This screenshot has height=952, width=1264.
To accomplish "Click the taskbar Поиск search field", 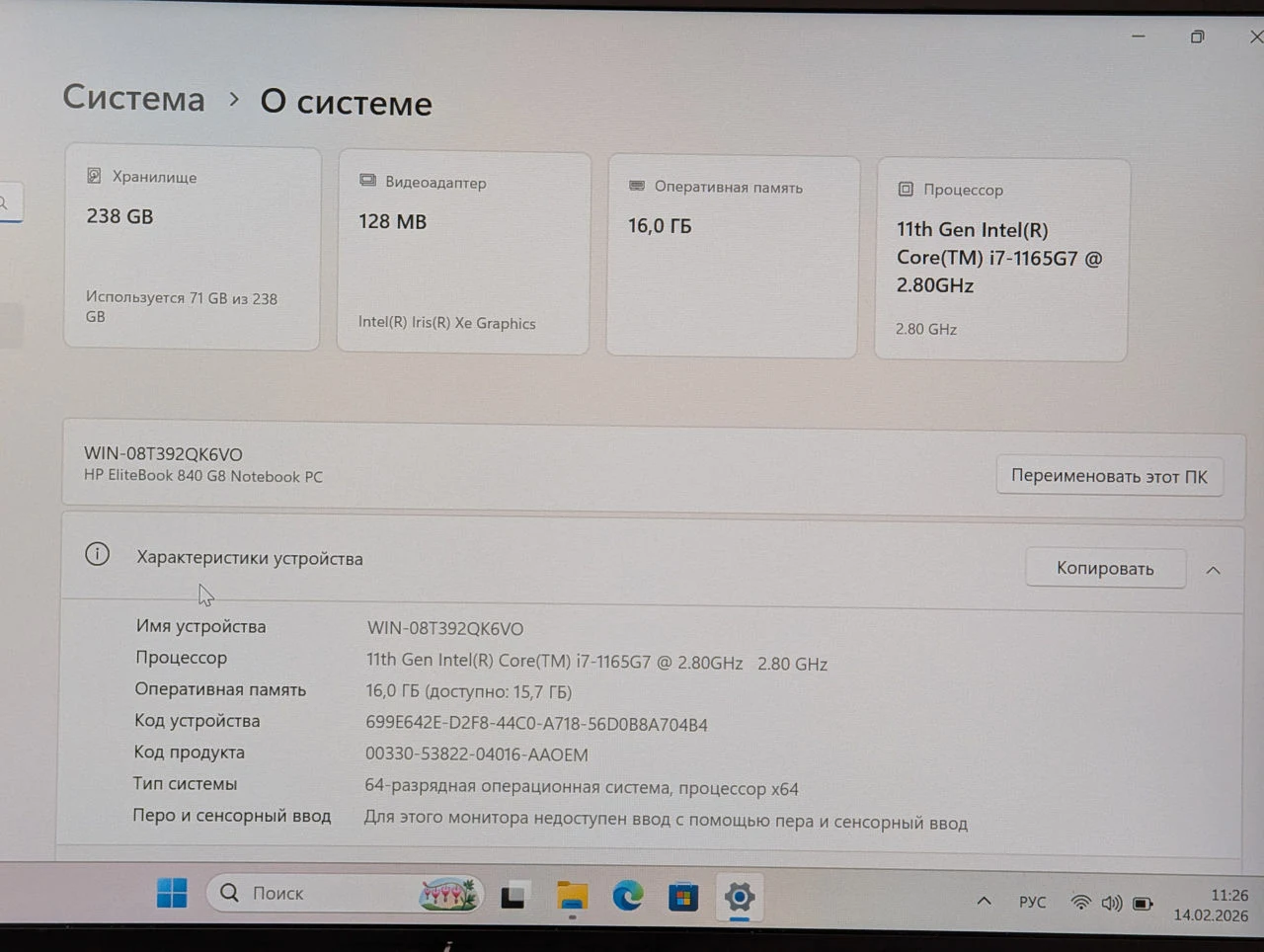I will (345, 894).
